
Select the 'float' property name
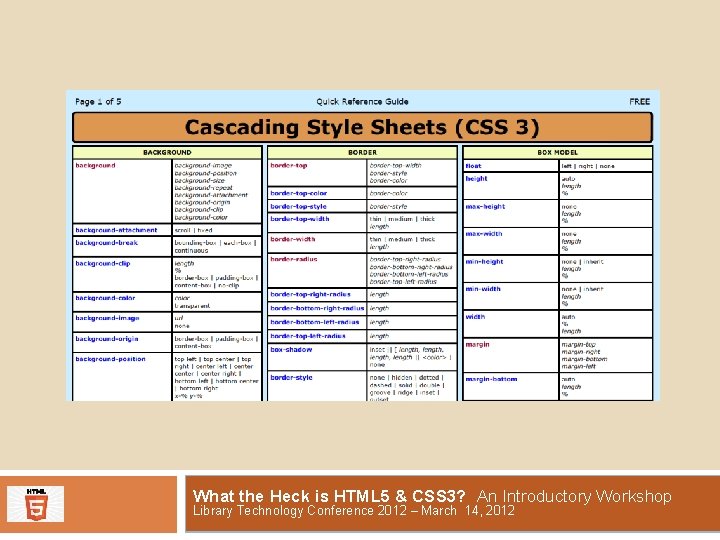pyautogui.click(x=473, y=166)
